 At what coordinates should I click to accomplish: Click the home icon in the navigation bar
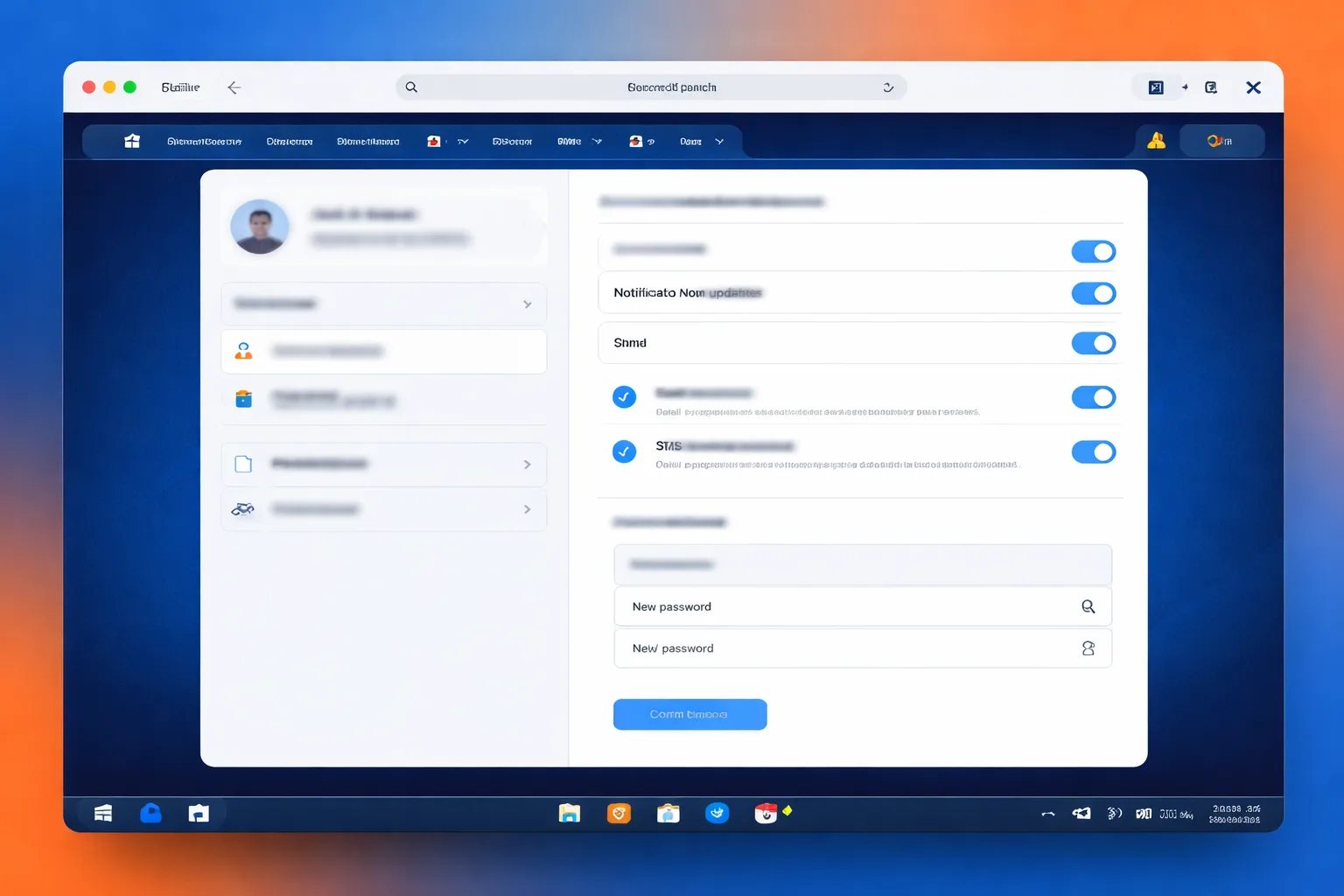click(132, 141)
